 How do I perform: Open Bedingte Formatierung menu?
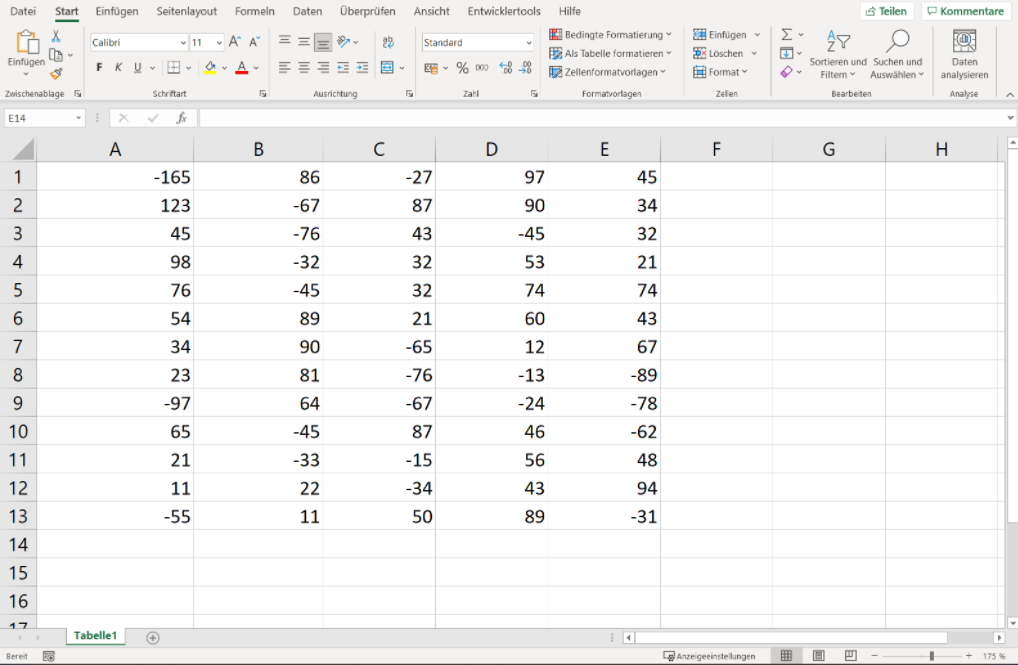610,34
